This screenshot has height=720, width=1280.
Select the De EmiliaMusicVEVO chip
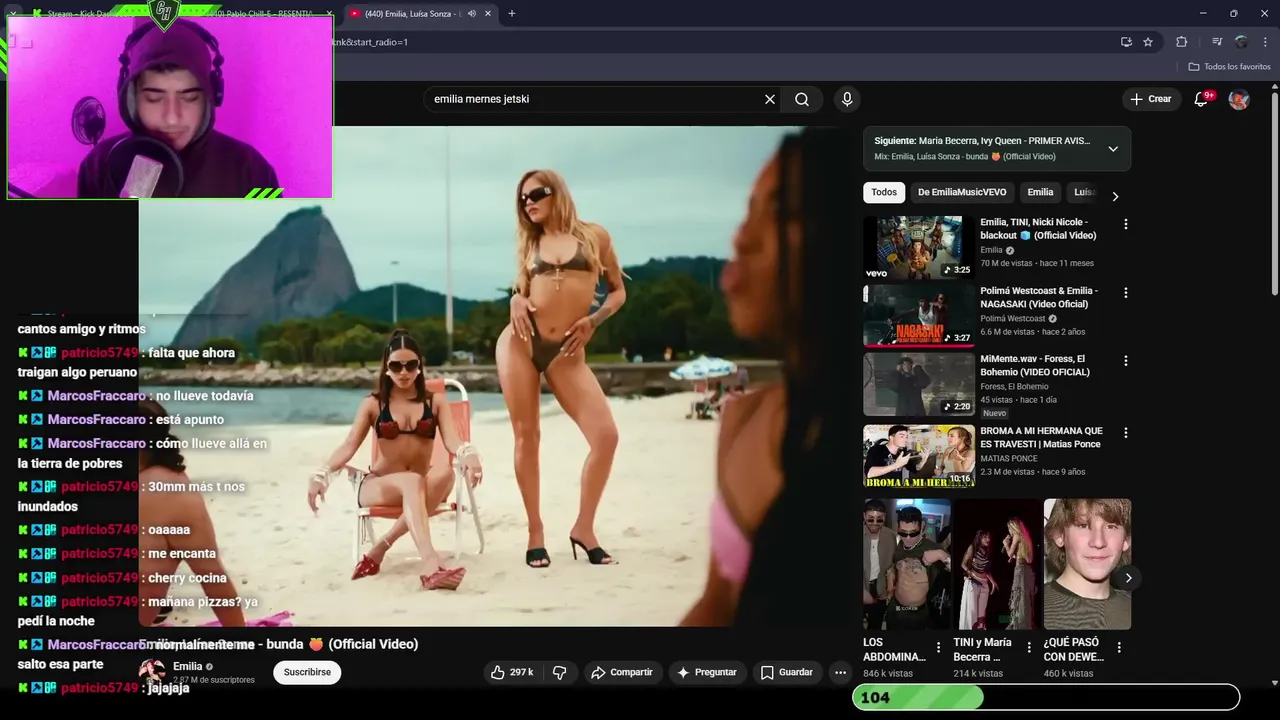click(962, 192)
